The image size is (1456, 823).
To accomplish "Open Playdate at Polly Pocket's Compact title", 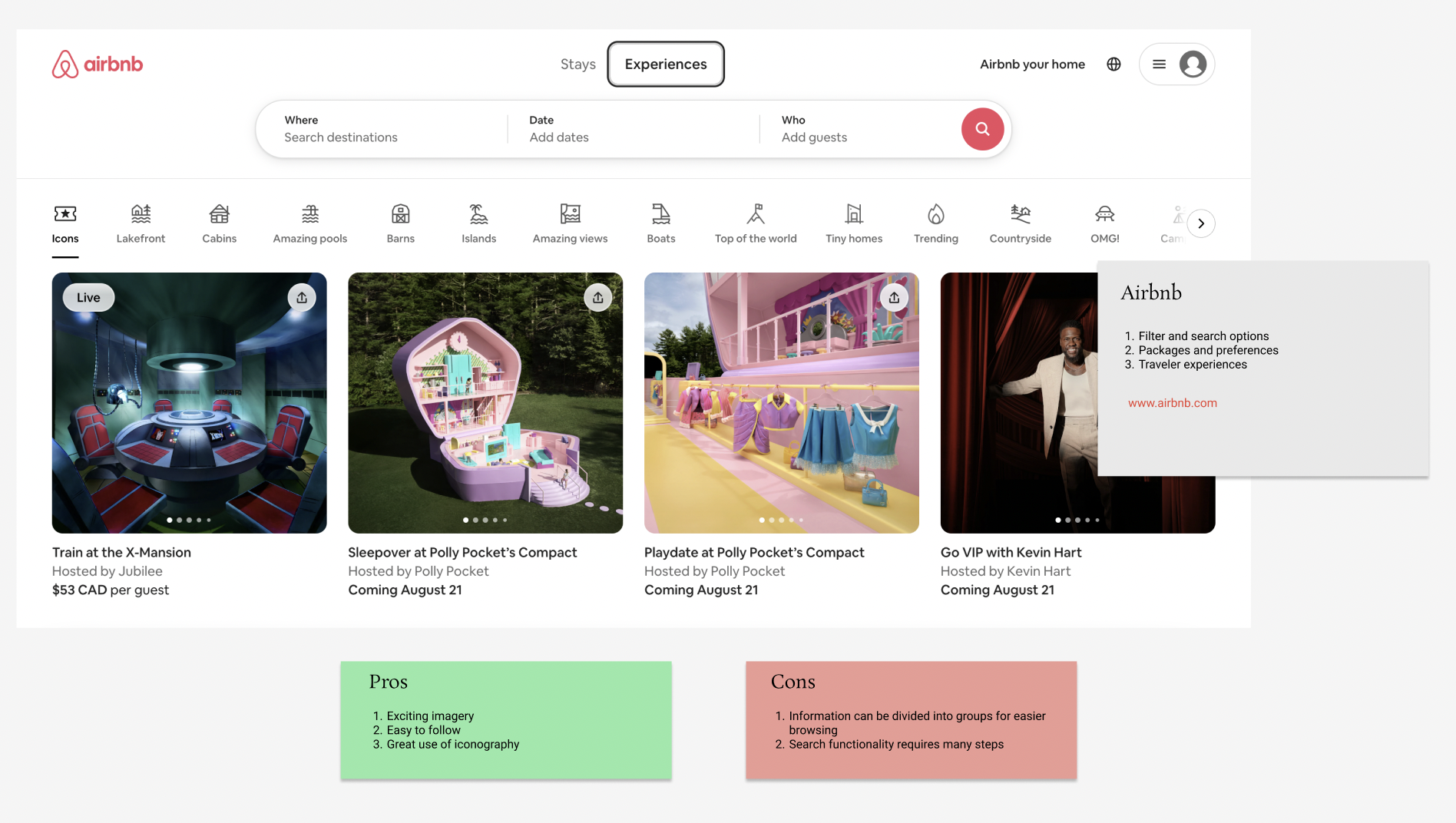I will tap(754, 553).
